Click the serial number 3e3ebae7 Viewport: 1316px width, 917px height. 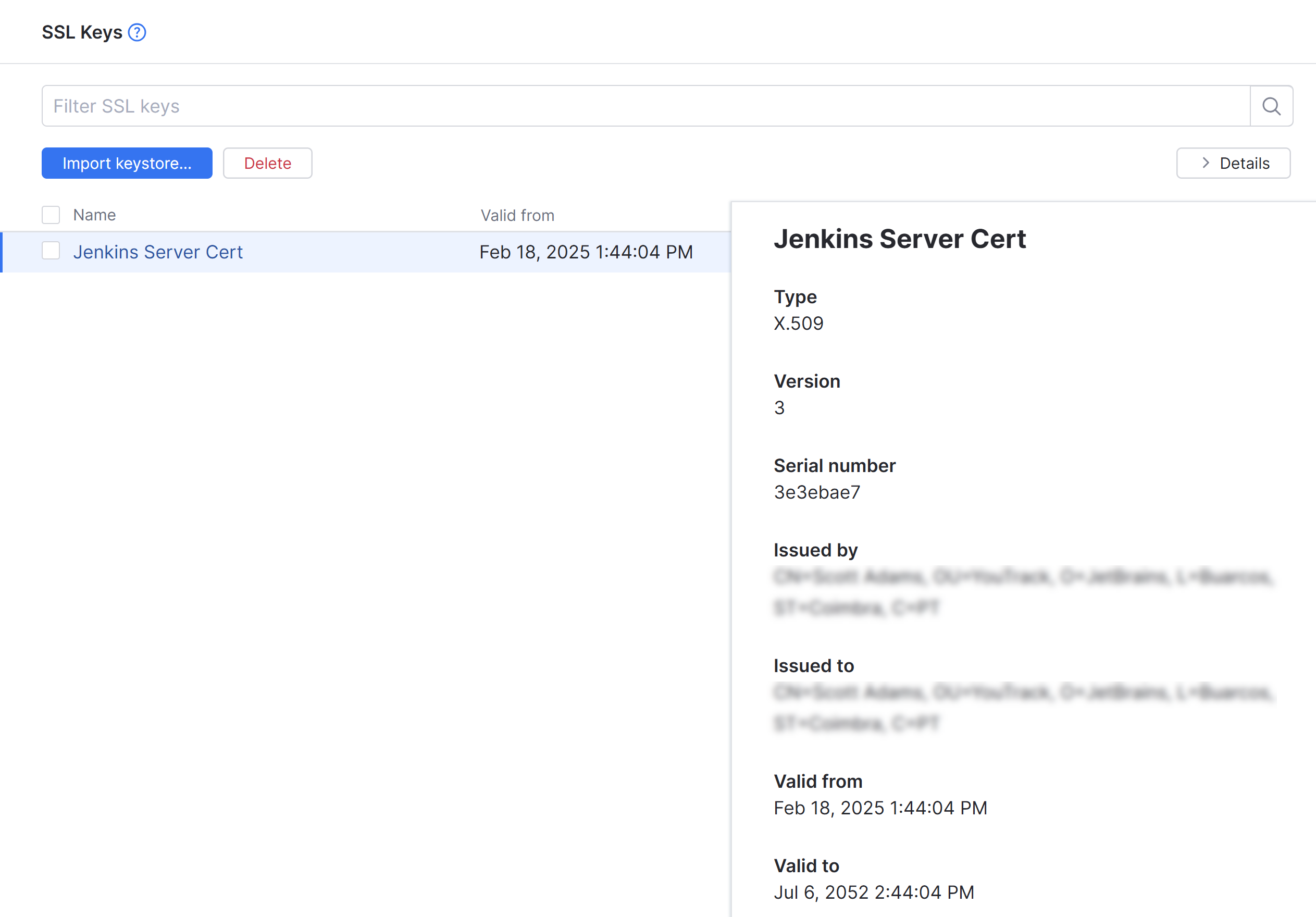coord(817,492)
